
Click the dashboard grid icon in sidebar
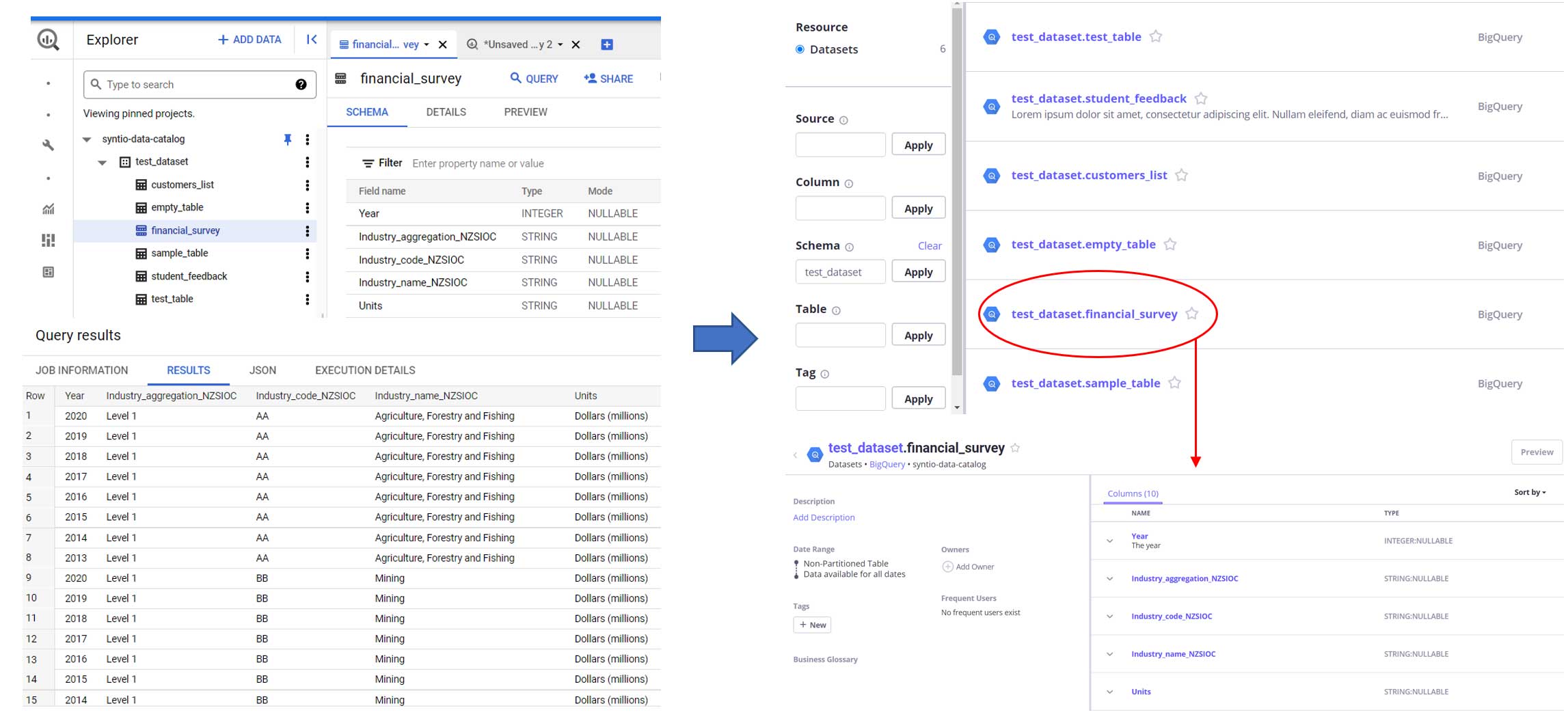tap(48, 241)
